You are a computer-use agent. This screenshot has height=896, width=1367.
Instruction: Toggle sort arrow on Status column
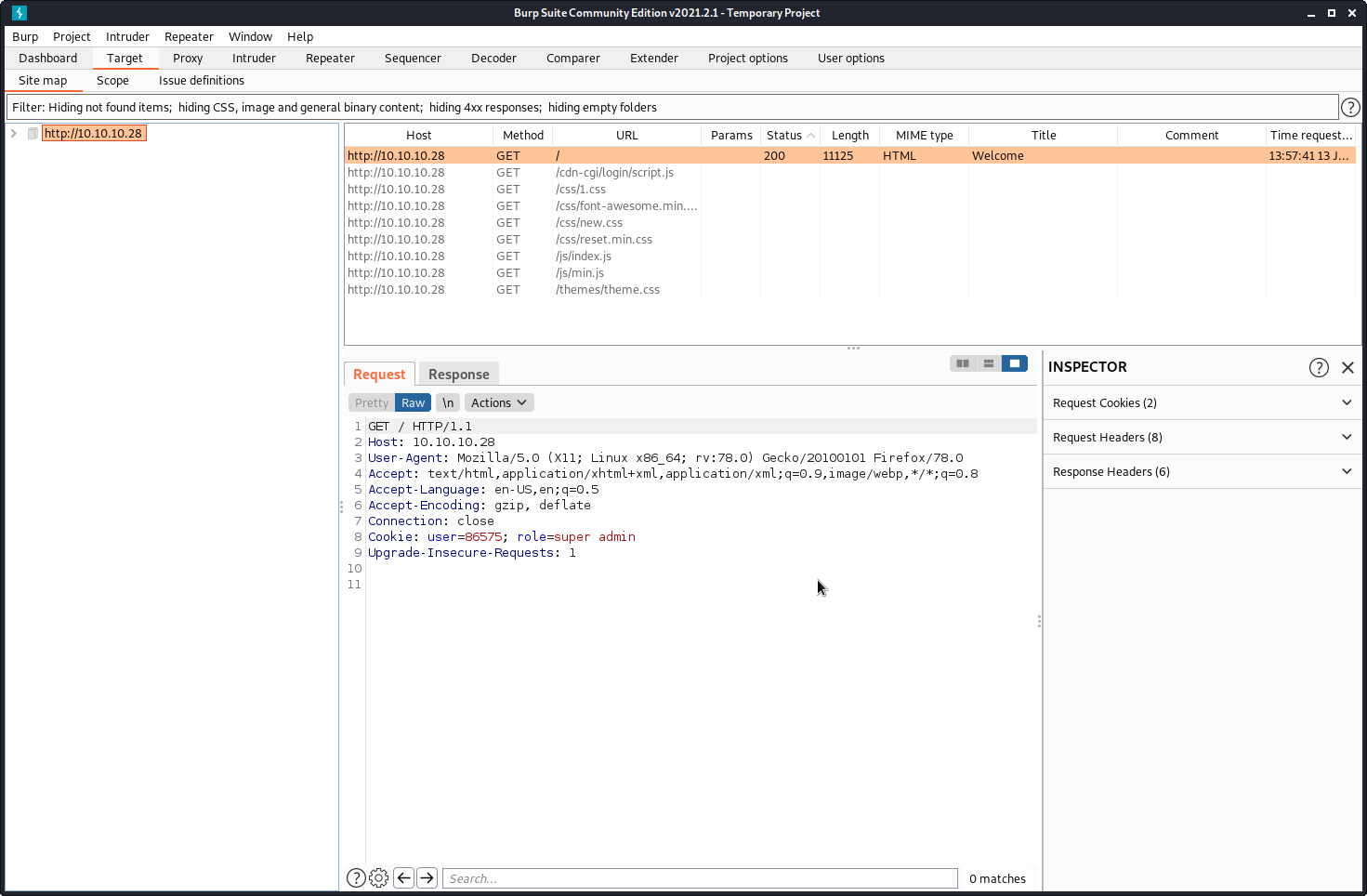pos(810,136)
